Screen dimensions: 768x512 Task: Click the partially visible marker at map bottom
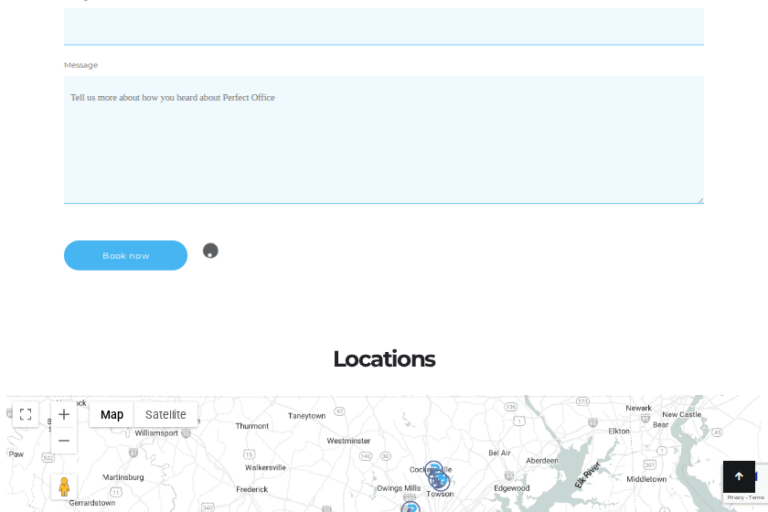(411, 507)
